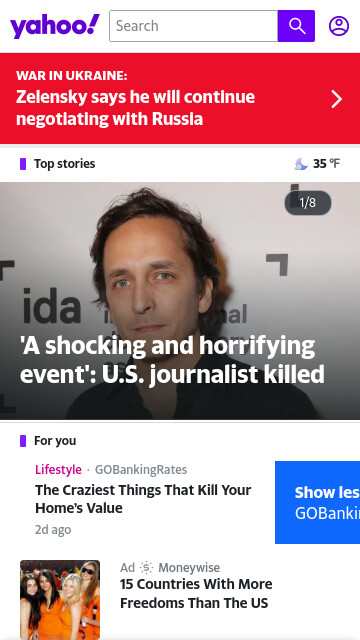Image resolution: width=360 pixels, height=640 pixels.
Task: Click the For you heading
Action: pyautogui.click(x=55, y=441)
